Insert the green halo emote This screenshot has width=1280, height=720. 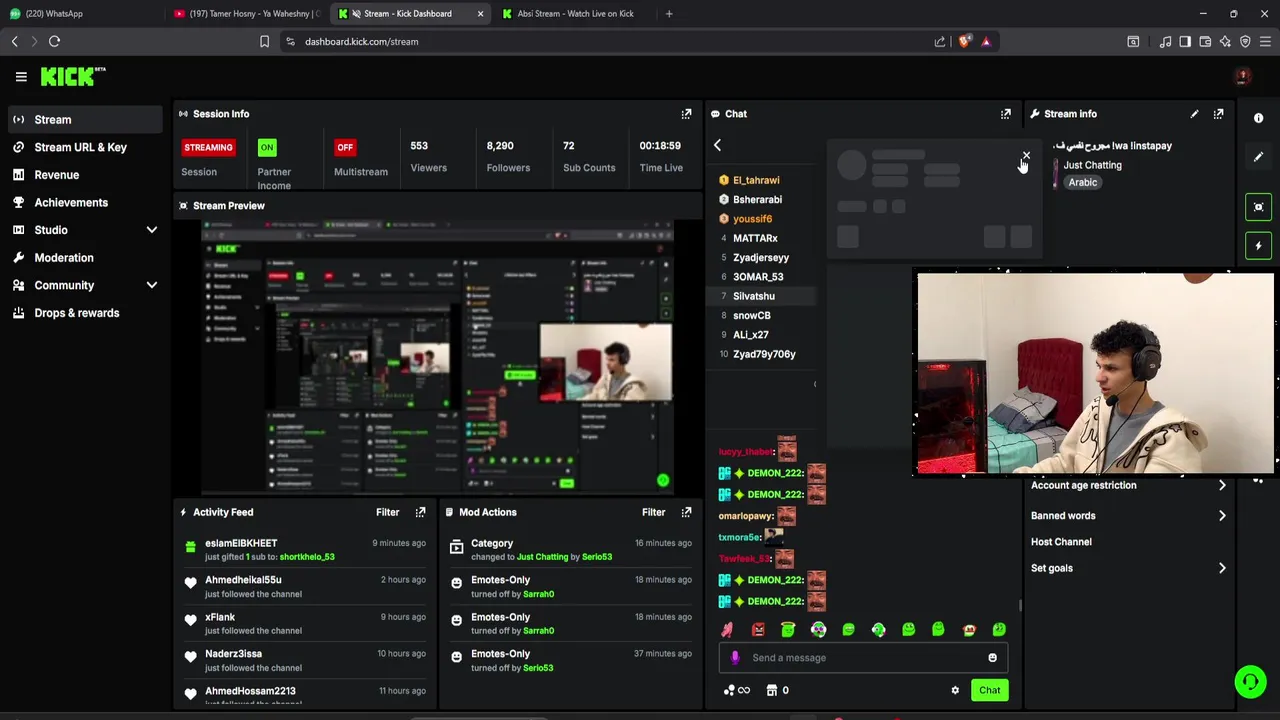788,629
